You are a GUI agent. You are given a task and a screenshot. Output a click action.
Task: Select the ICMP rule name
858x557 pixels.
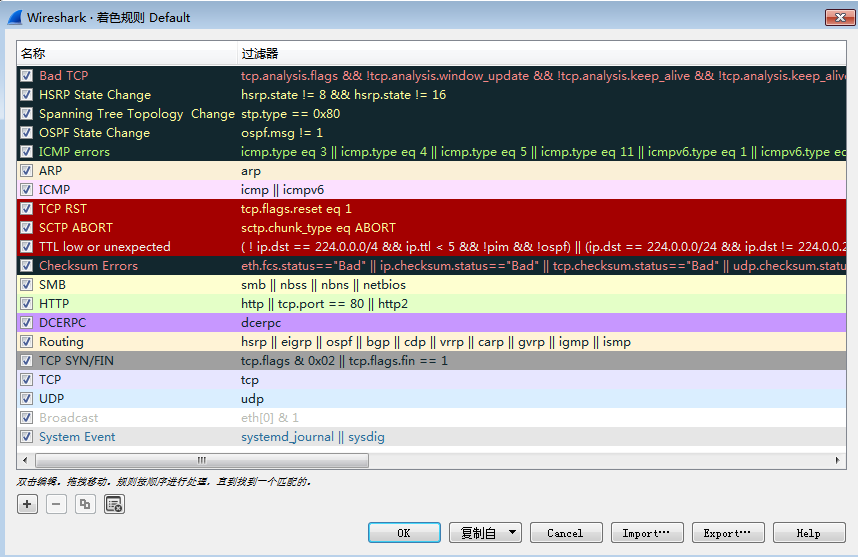[x=54, y=190]
